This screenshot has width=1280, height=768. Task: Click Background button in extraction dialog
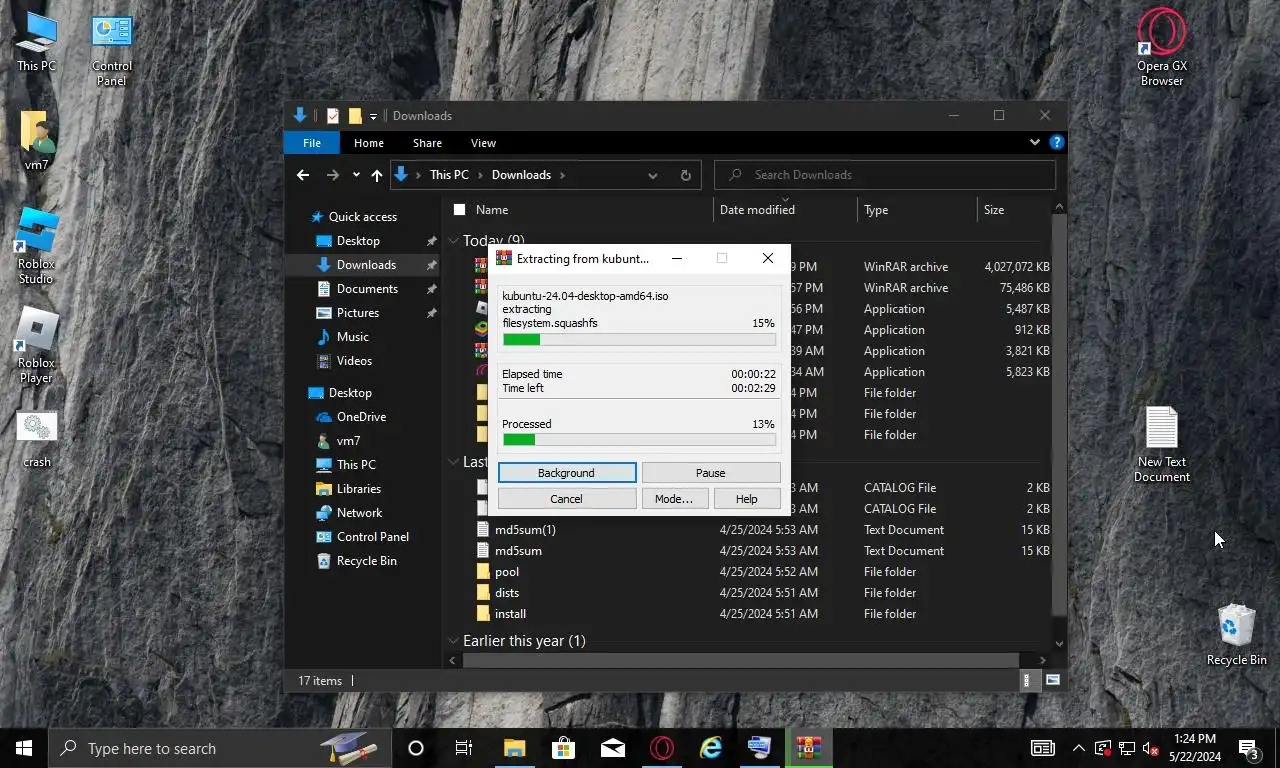click(x=566, y=473)
